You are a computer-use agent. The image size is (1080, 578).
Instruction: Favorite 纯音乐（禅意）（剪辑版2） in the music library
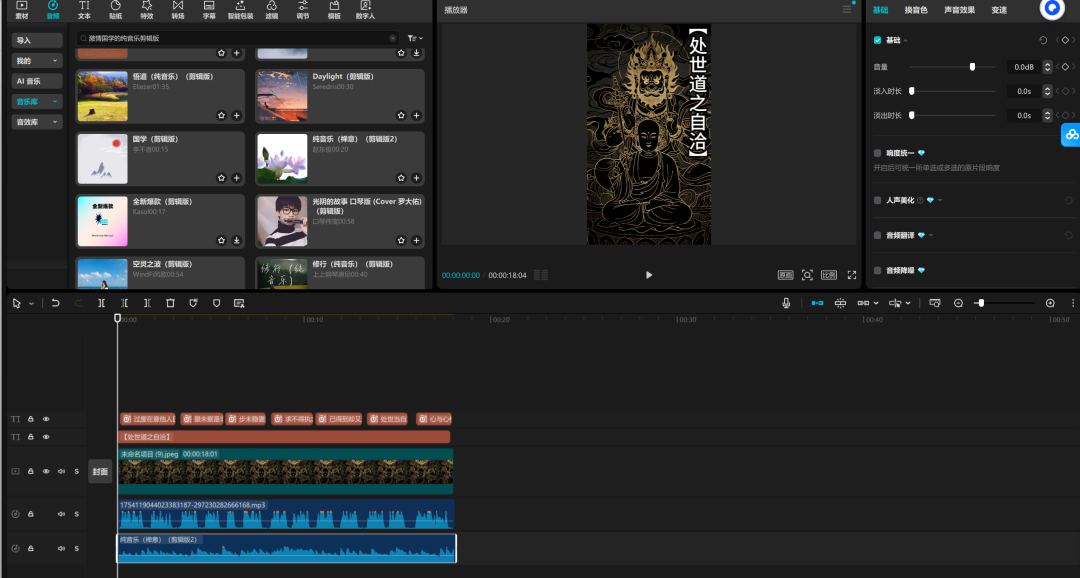pyautogui.click(x=401, y=178)
